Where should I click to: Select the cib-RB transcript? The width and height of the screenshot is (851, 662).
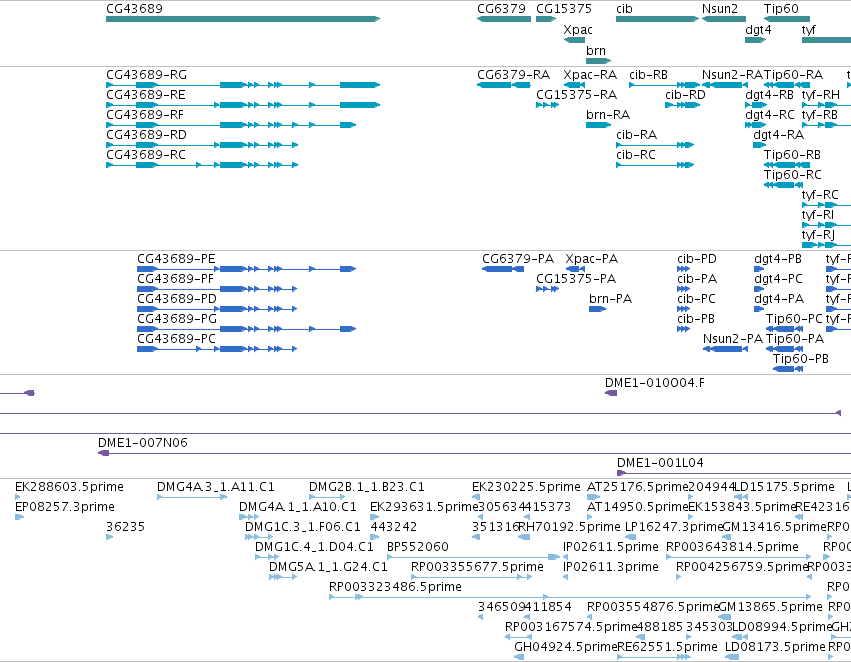(x=665, y=85)
